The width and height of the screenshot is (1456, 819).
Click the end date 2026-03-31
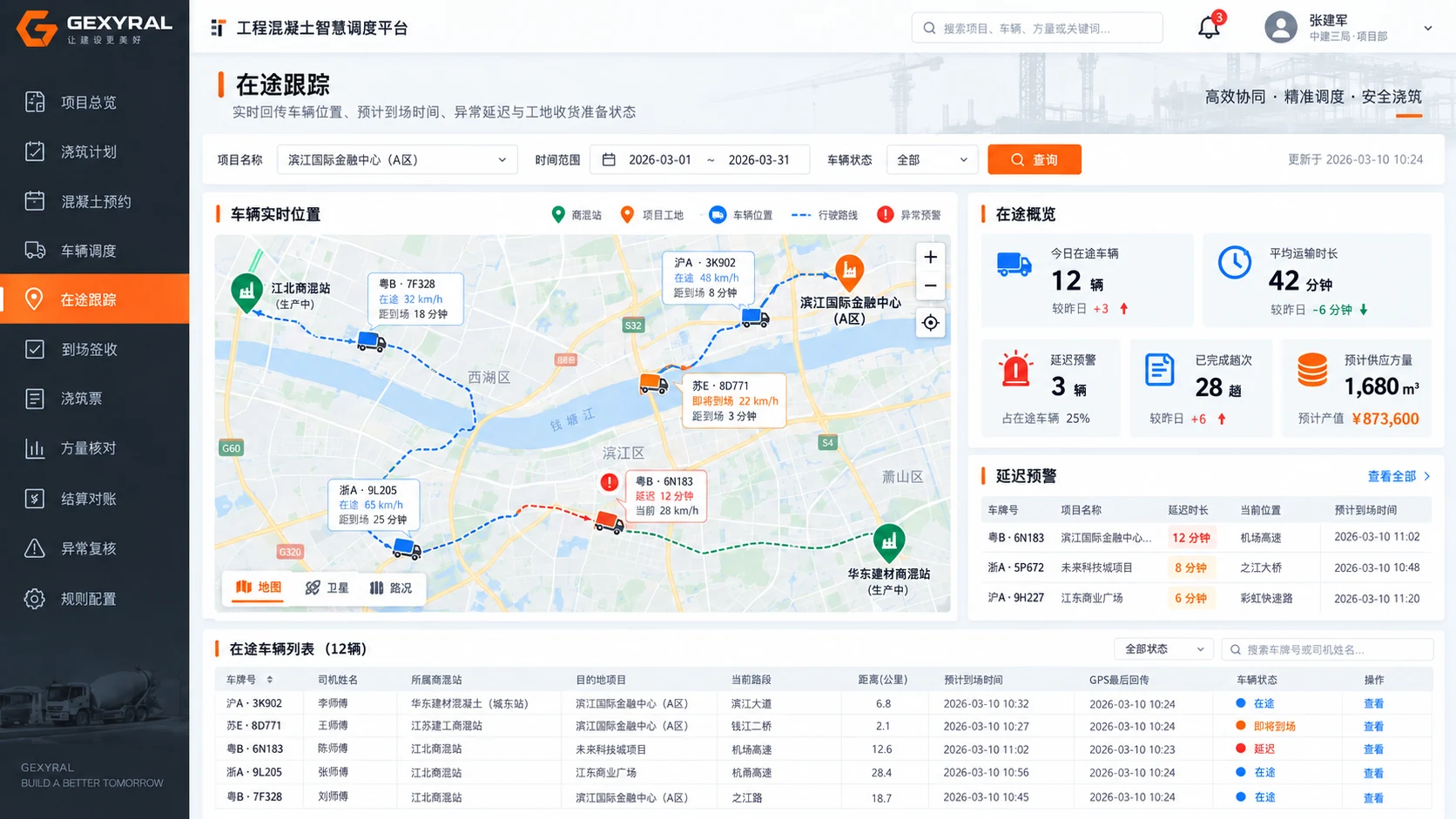(758, 160)
